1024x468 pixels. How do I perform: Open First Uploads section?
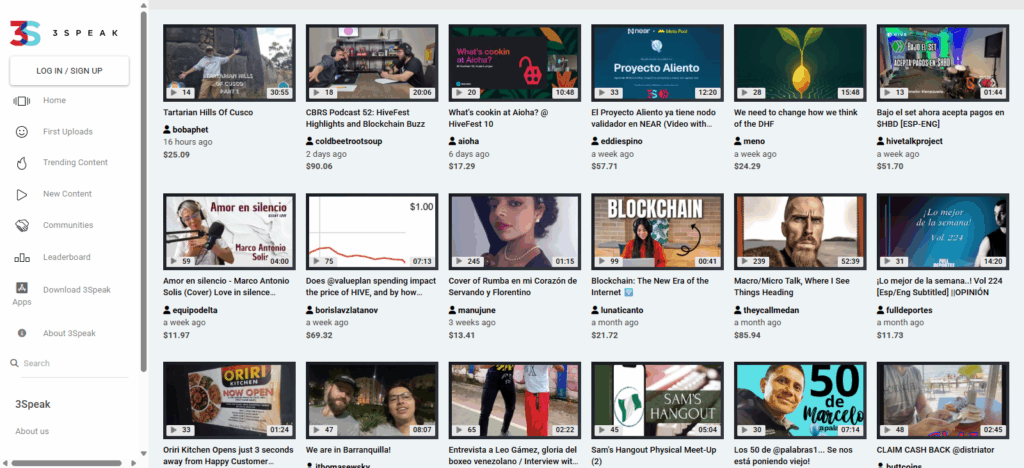click(68, 132)
